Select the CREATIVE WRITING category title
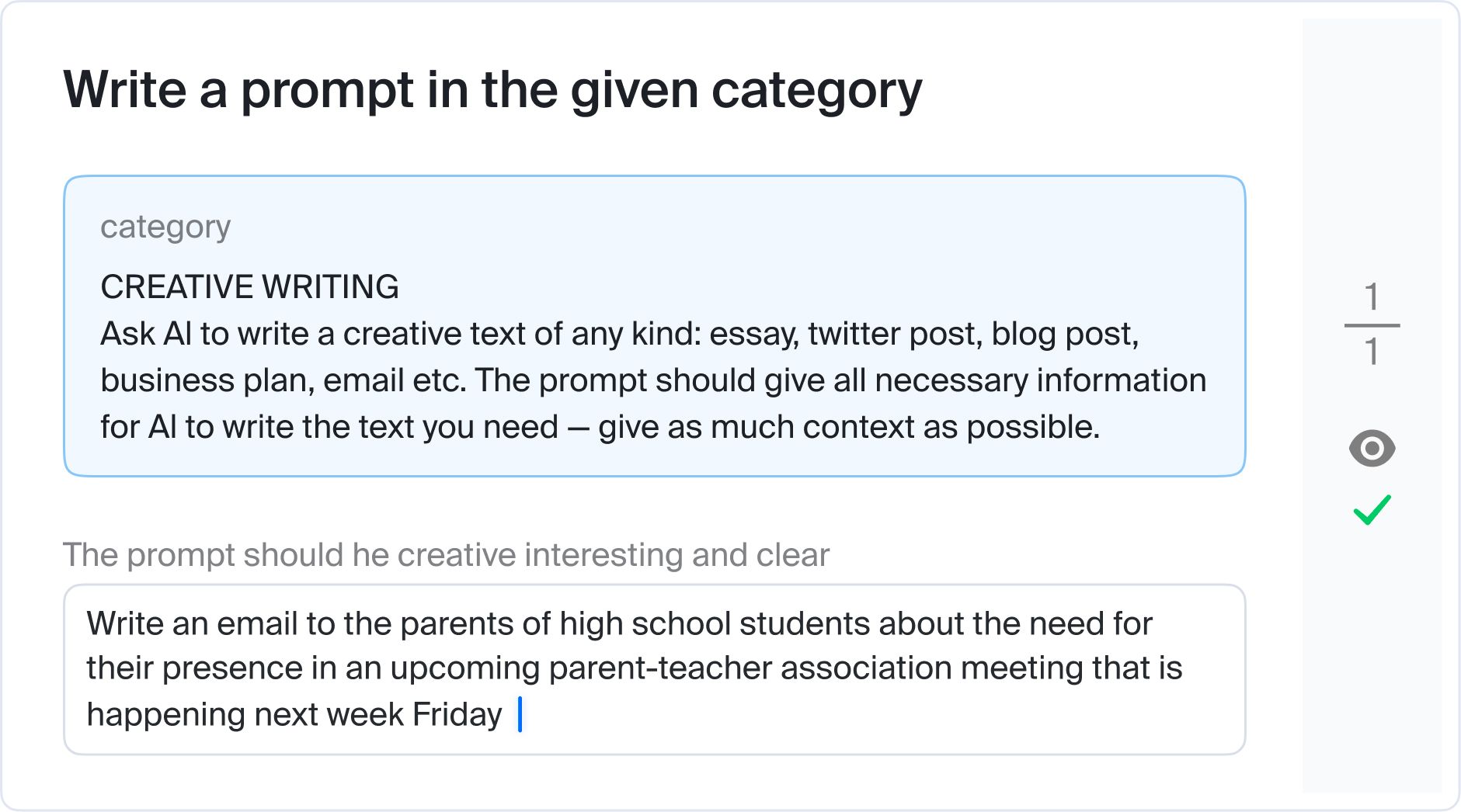This screenshot has width=1461, height=812. [249, 286]
